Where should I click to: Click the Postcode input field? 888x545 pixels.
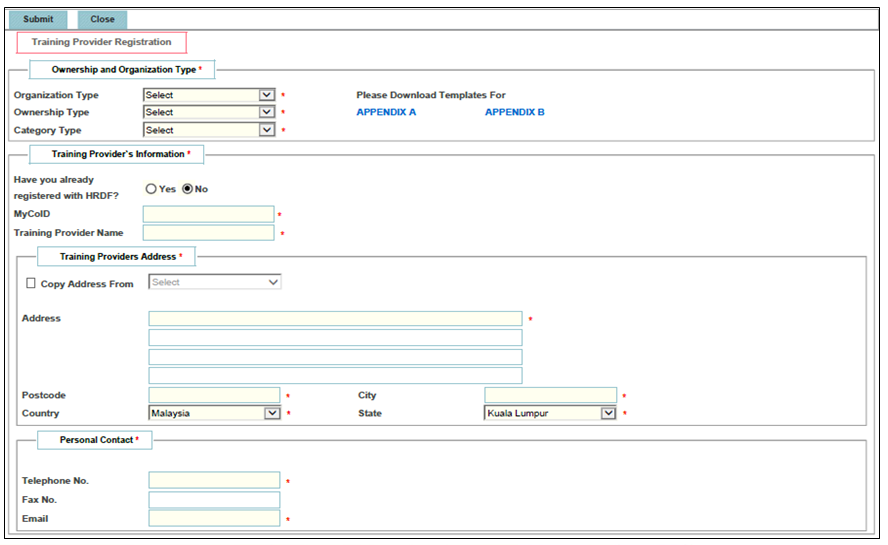[x=214, y=395]
